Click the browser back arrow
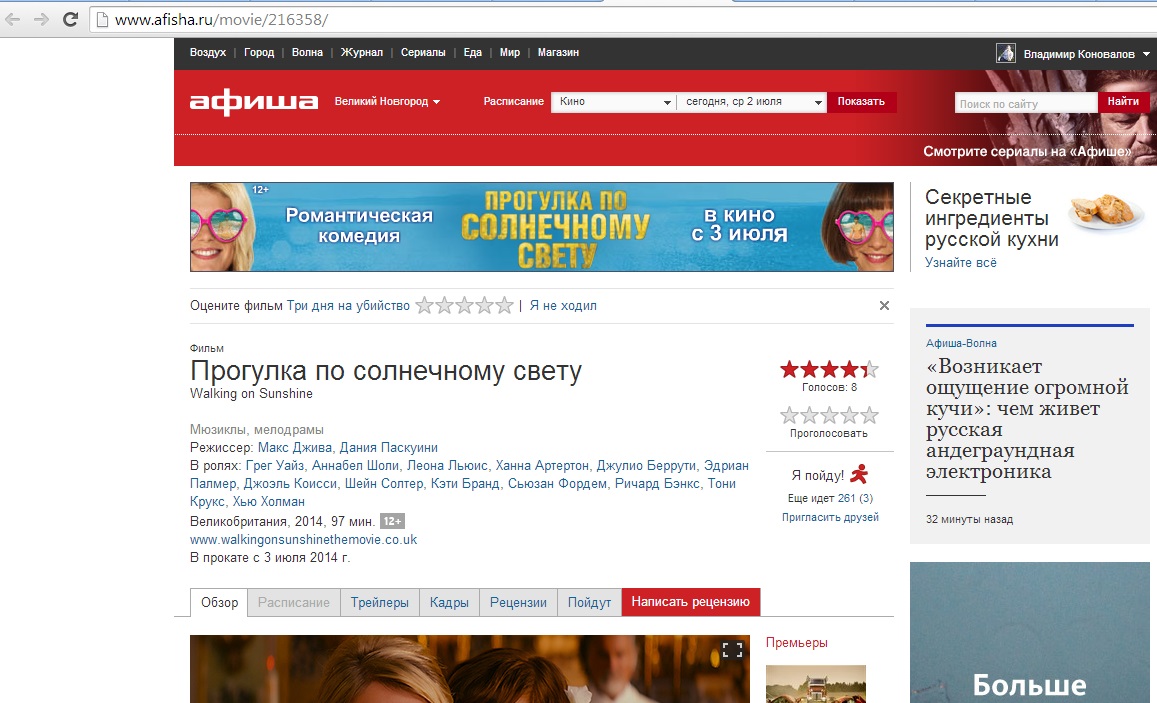Viewport: 1157px width, 703px height. pos(13,20)
